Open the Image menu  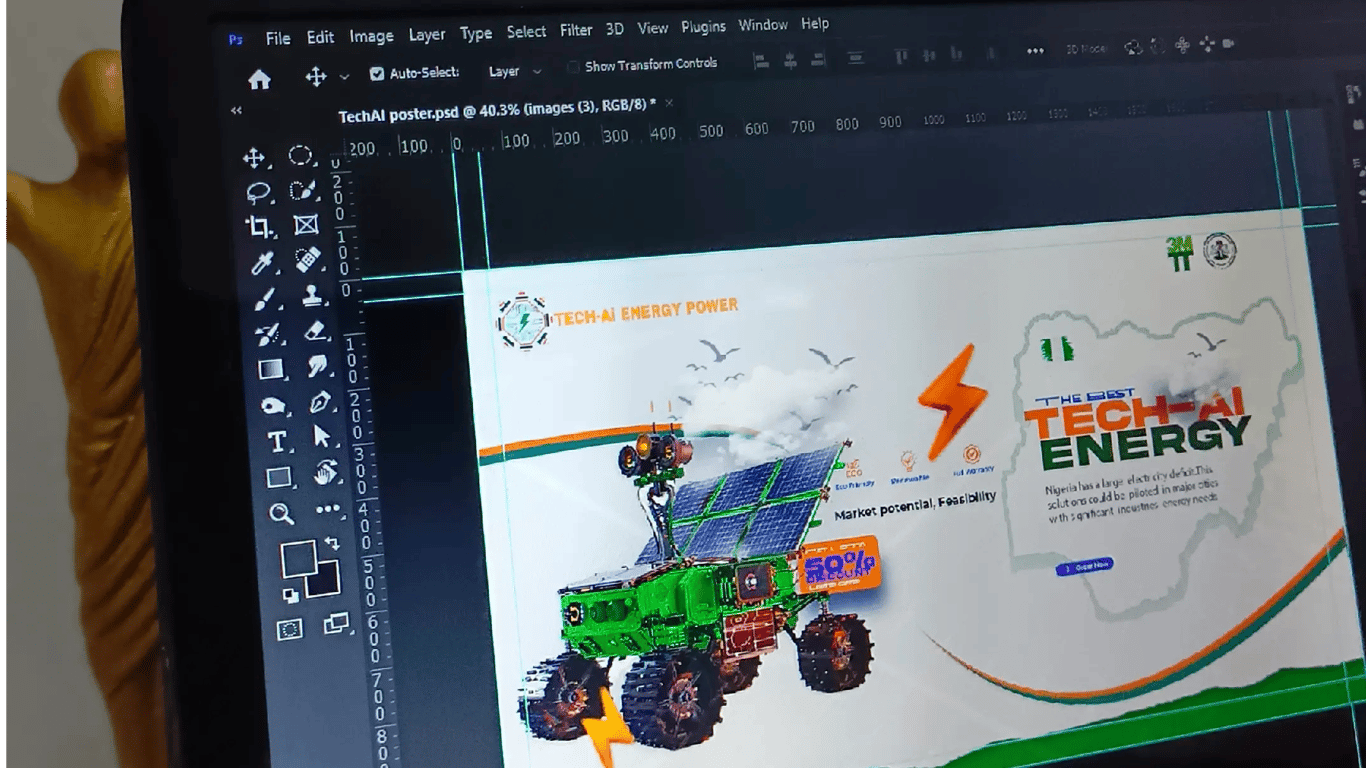click(371, 36)
